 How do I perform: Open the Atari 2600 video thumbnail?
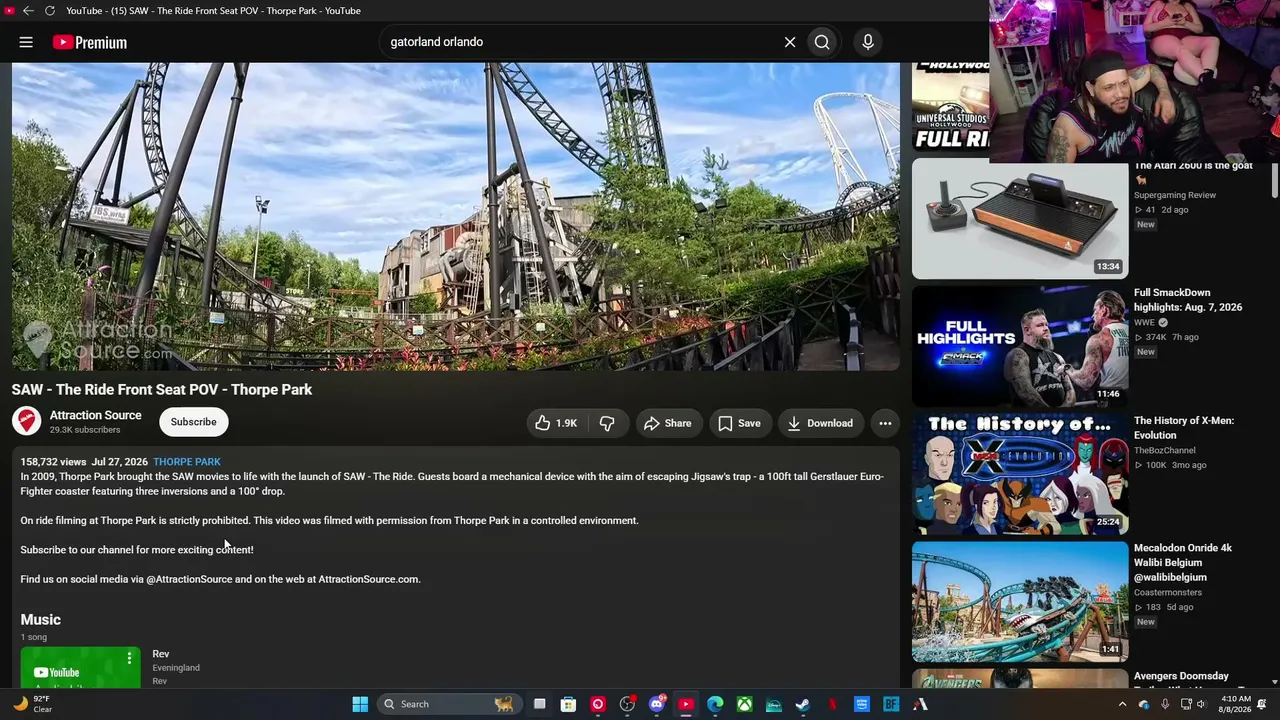point(1020,219)
